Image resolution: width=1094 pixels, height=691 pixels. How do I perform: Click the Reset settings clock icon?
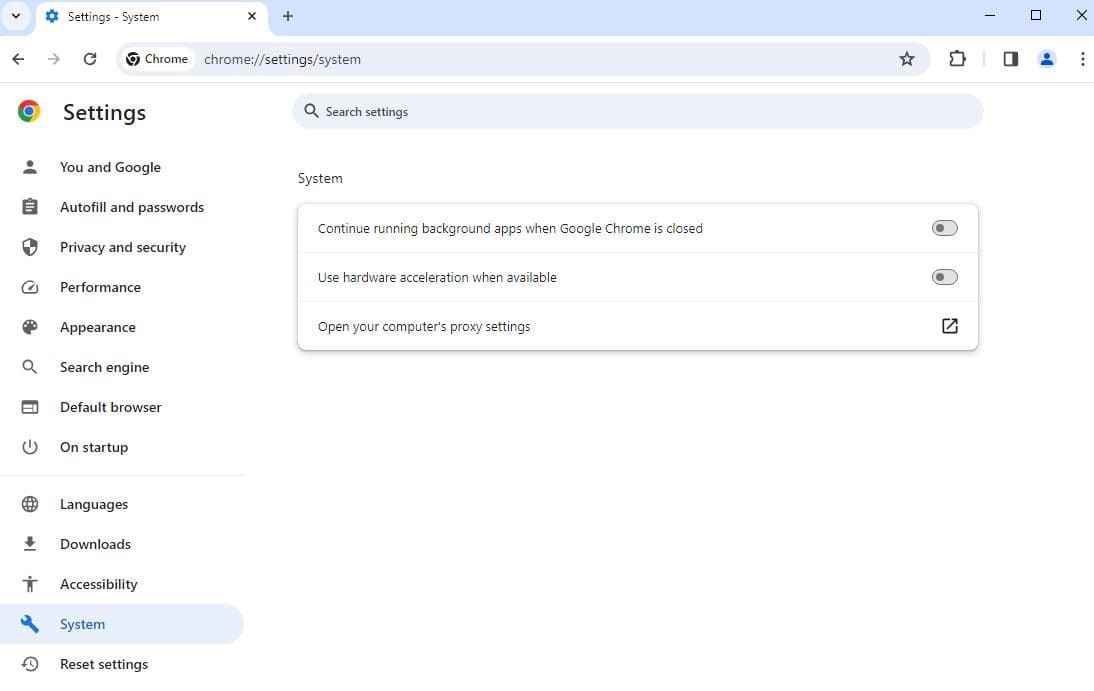(x=30, y=664)
